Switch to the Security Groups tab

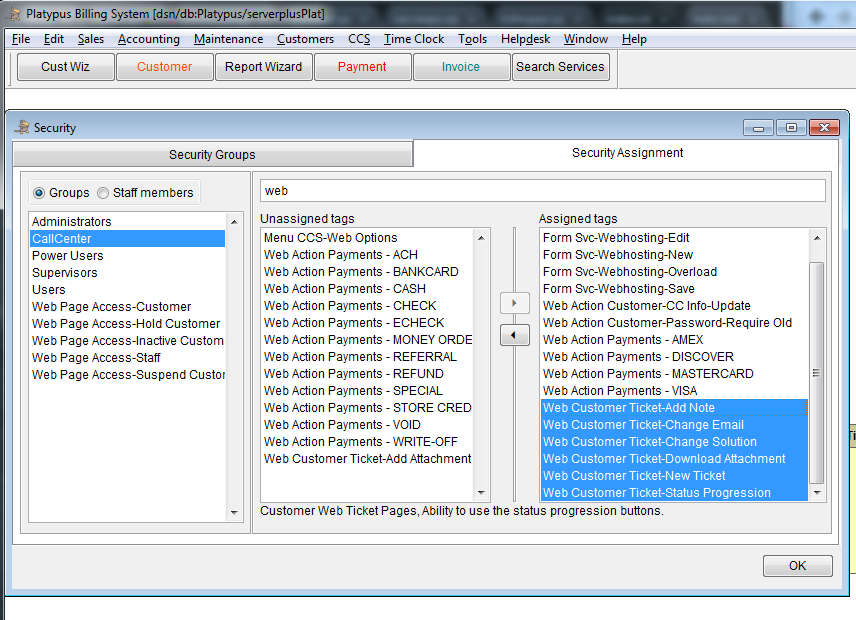212,154
